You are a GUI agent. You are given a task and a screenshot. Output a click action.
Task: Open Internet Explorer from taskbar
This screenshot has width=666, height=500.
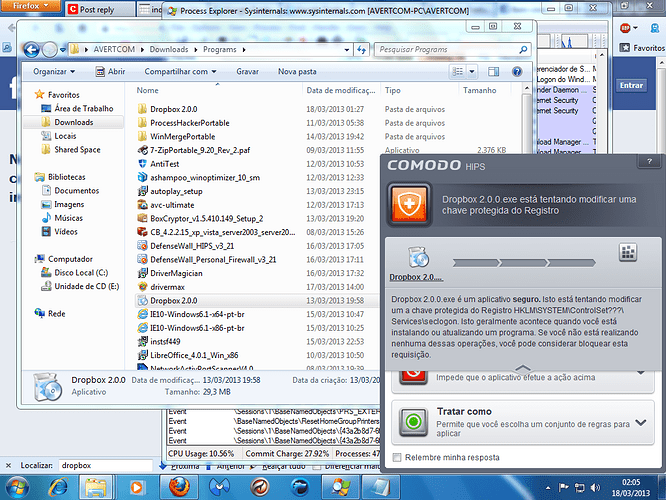click(x=58, y=487)
